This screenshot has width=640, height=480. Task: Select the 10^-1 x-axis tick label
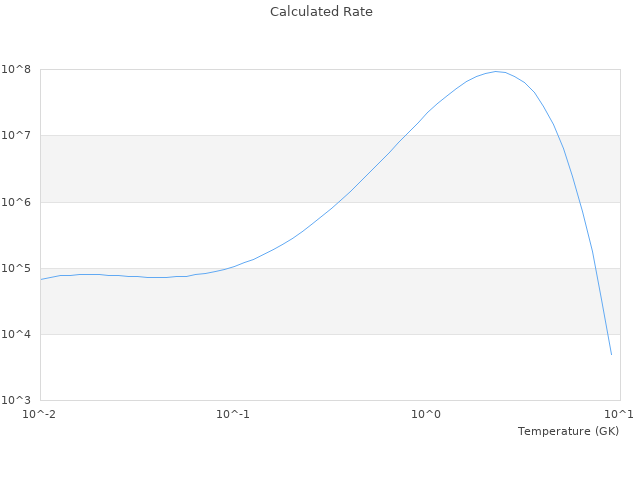[x=233, y=414]
